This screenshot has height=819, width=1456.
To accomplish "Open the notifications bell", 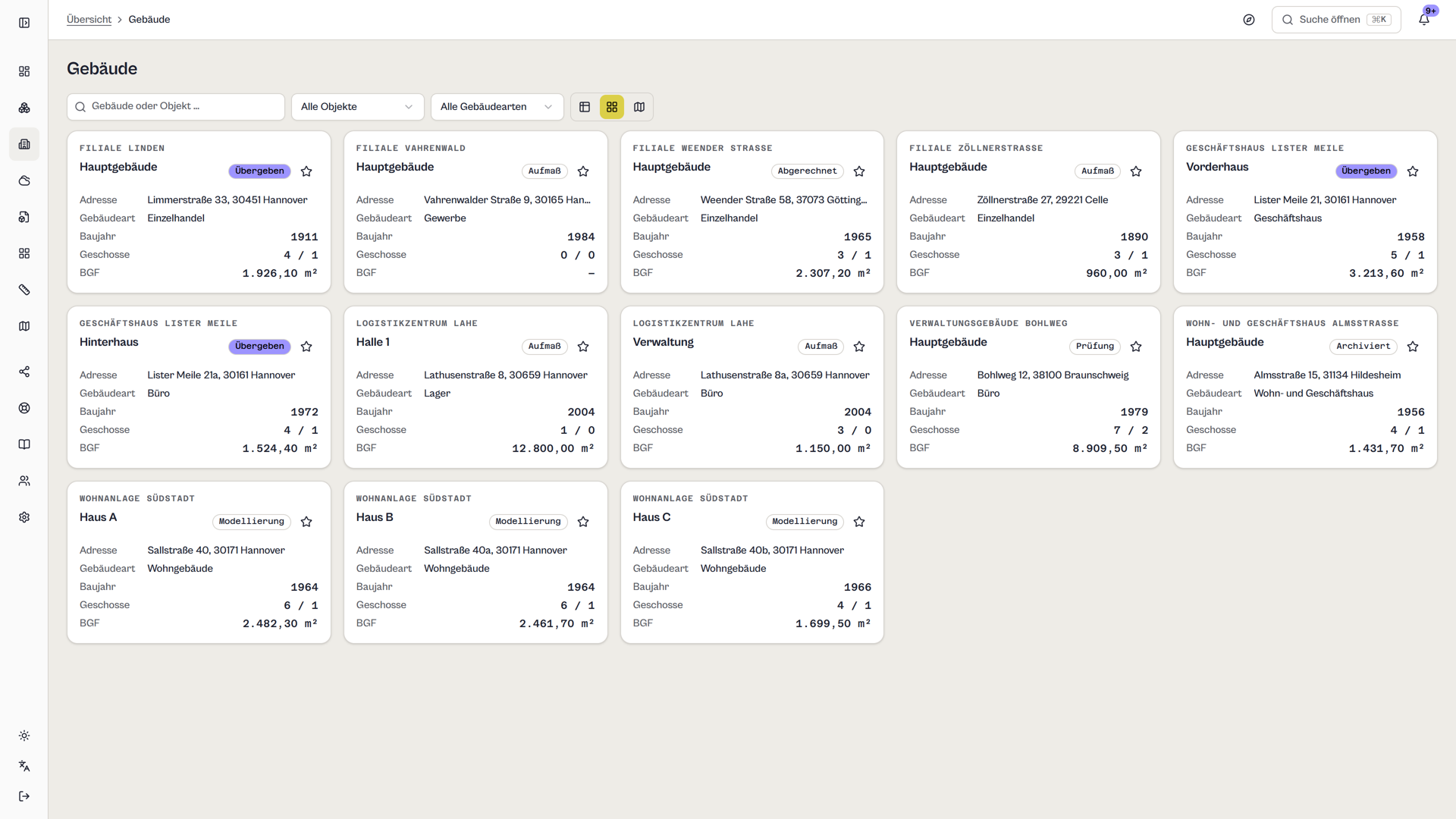I will [1424, 20].
